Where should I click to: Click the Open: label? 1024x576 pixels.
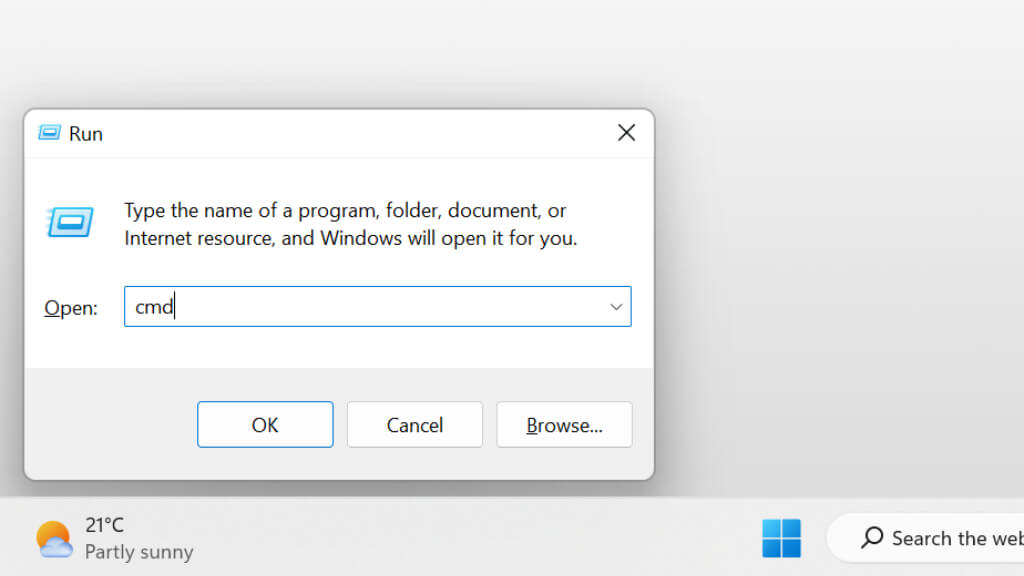tap(71, 308)
